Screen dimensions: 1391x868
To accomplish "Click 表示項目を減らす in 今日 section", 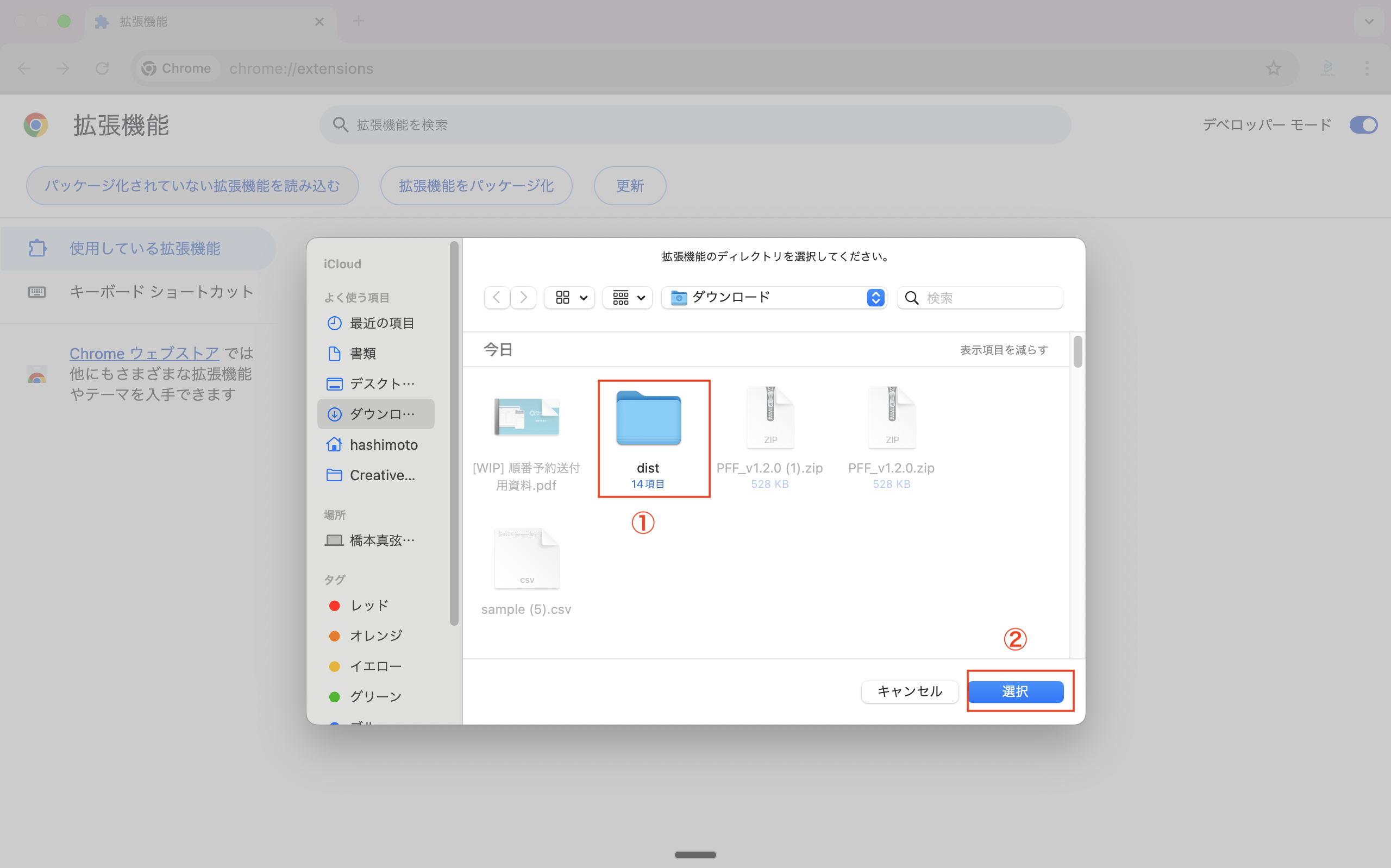I will point(1004,350).
